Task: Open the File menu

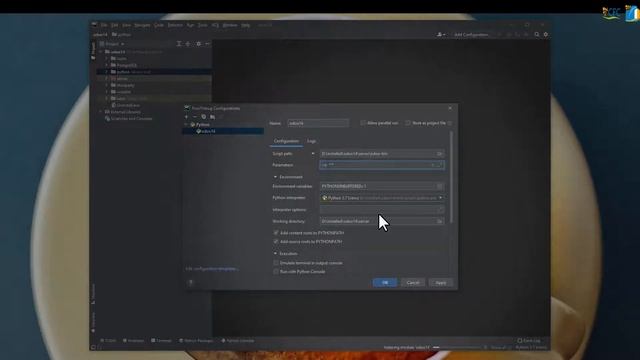Action: (x=104, y=25)
